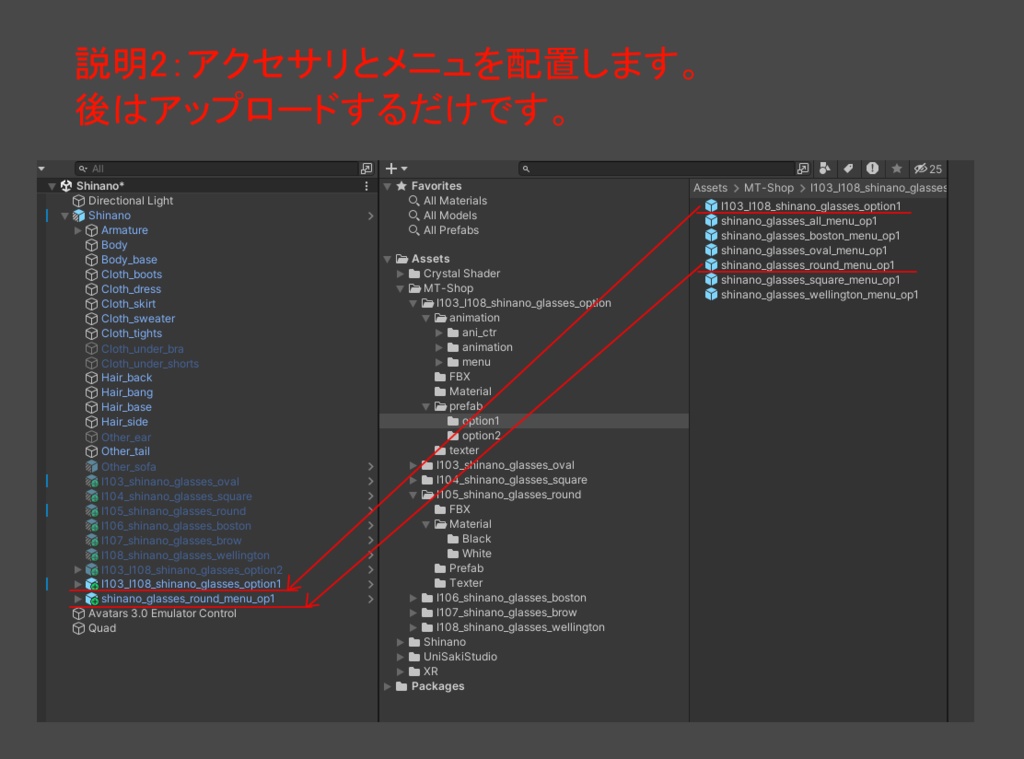Click the Avatars 3.0 Emulator Control icon

[x=78, y=613]
